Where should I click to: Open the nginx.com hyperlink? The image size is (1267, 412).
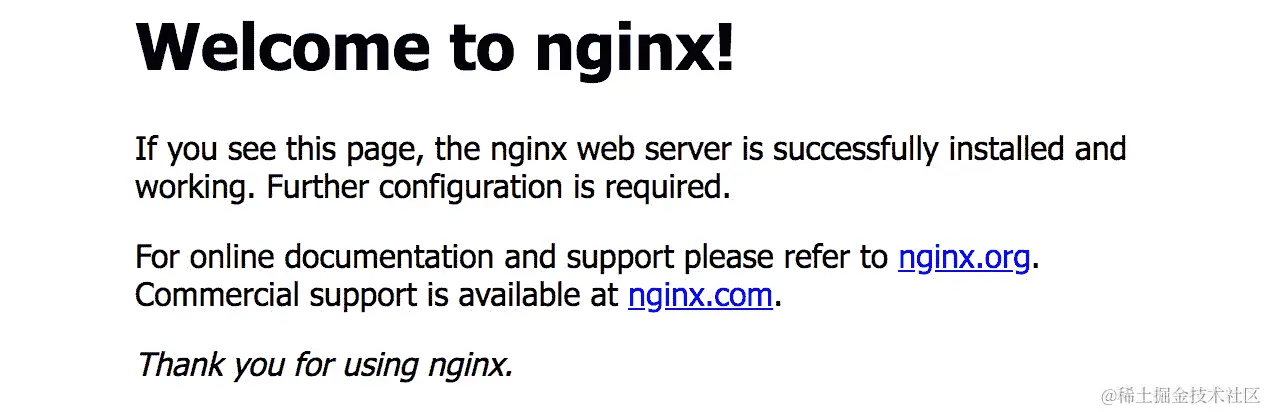coord(700,296)
